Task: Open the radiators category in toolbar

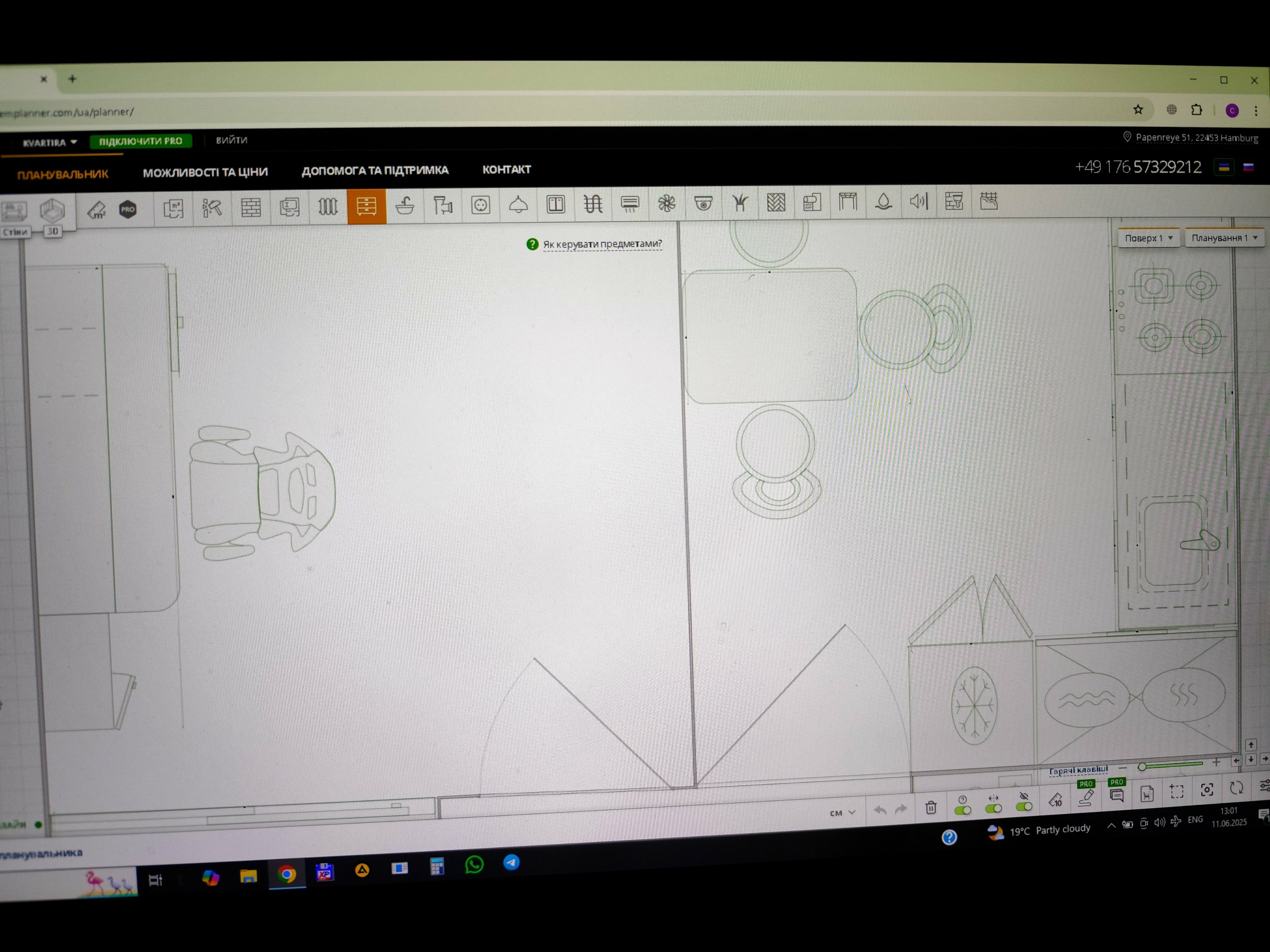Action: coord(327,206)
